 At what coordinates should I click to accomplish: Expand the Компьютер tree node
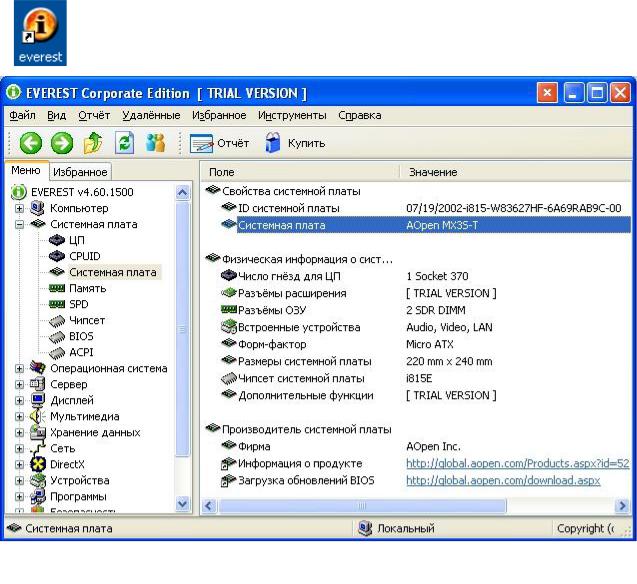(x=19, y=208)
